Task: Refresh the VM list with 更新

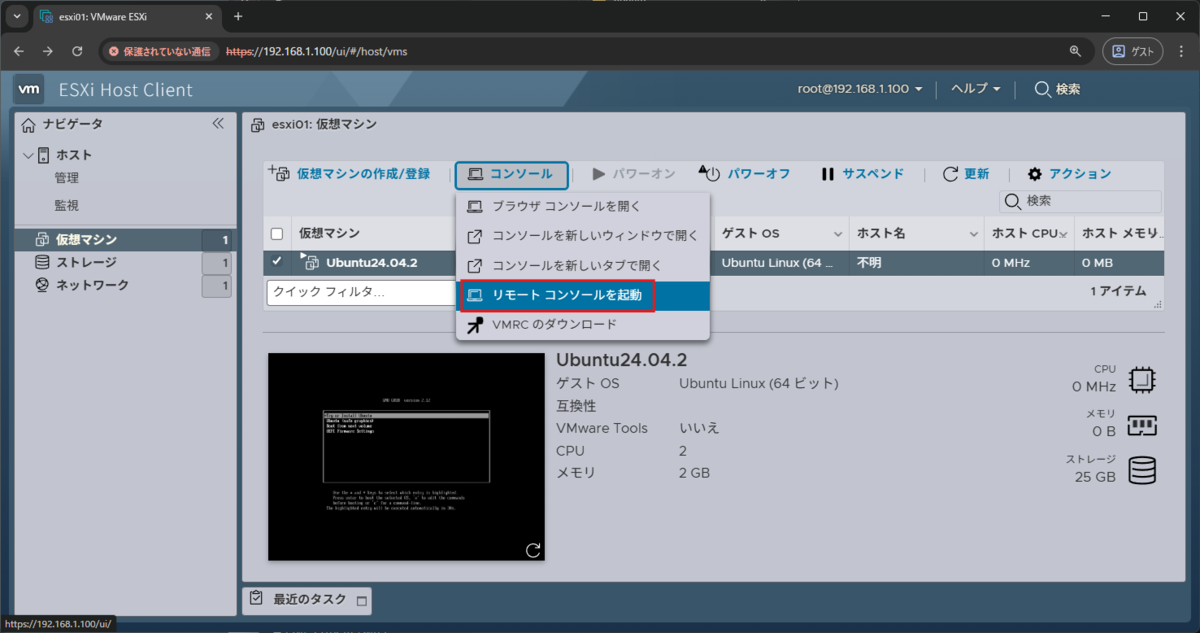Action: coord(966,174)
